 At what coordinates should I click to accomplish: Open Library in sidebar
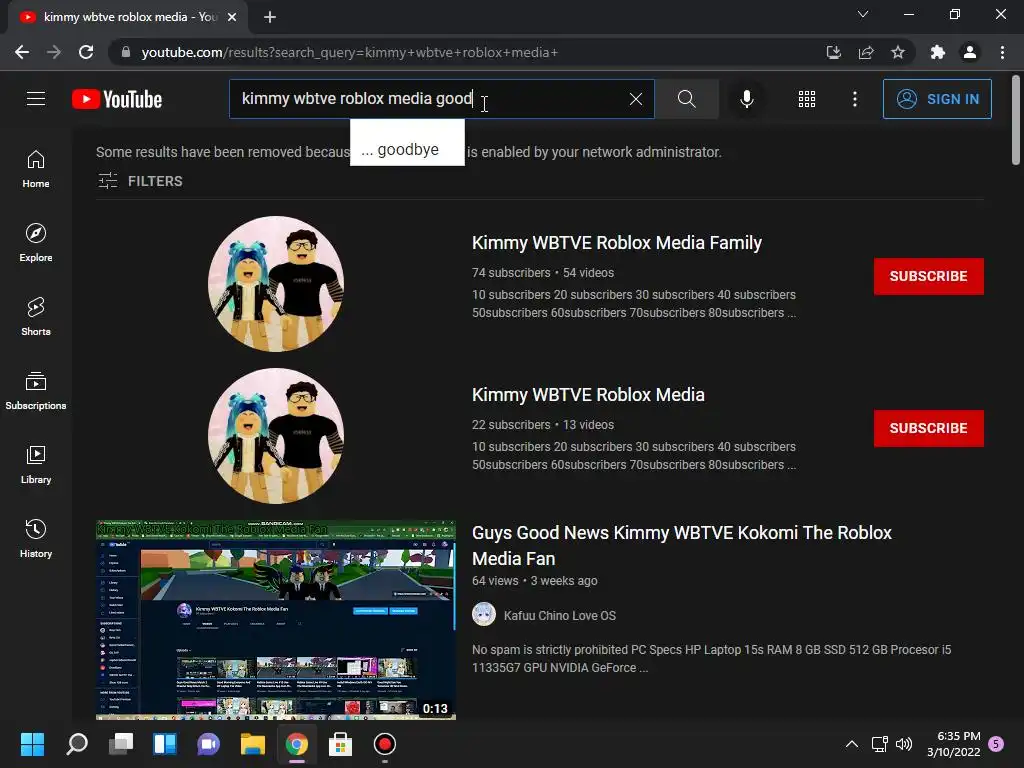(x=36, y=464)
